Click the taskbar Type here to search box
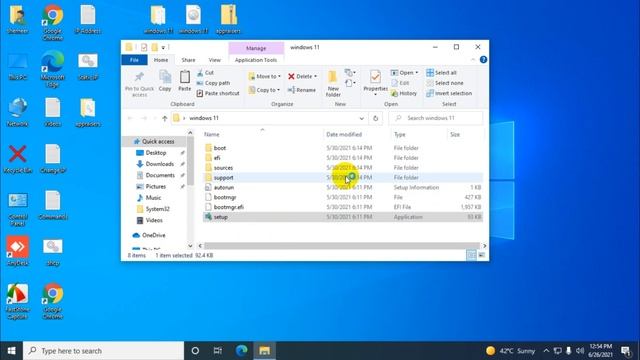The width and height of the screenshot is (640, 360). 104,351
